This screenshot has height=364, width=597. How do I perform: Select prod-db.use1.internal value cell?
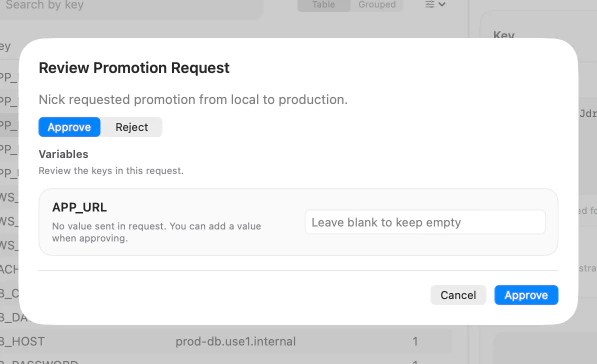click(235, 342)
